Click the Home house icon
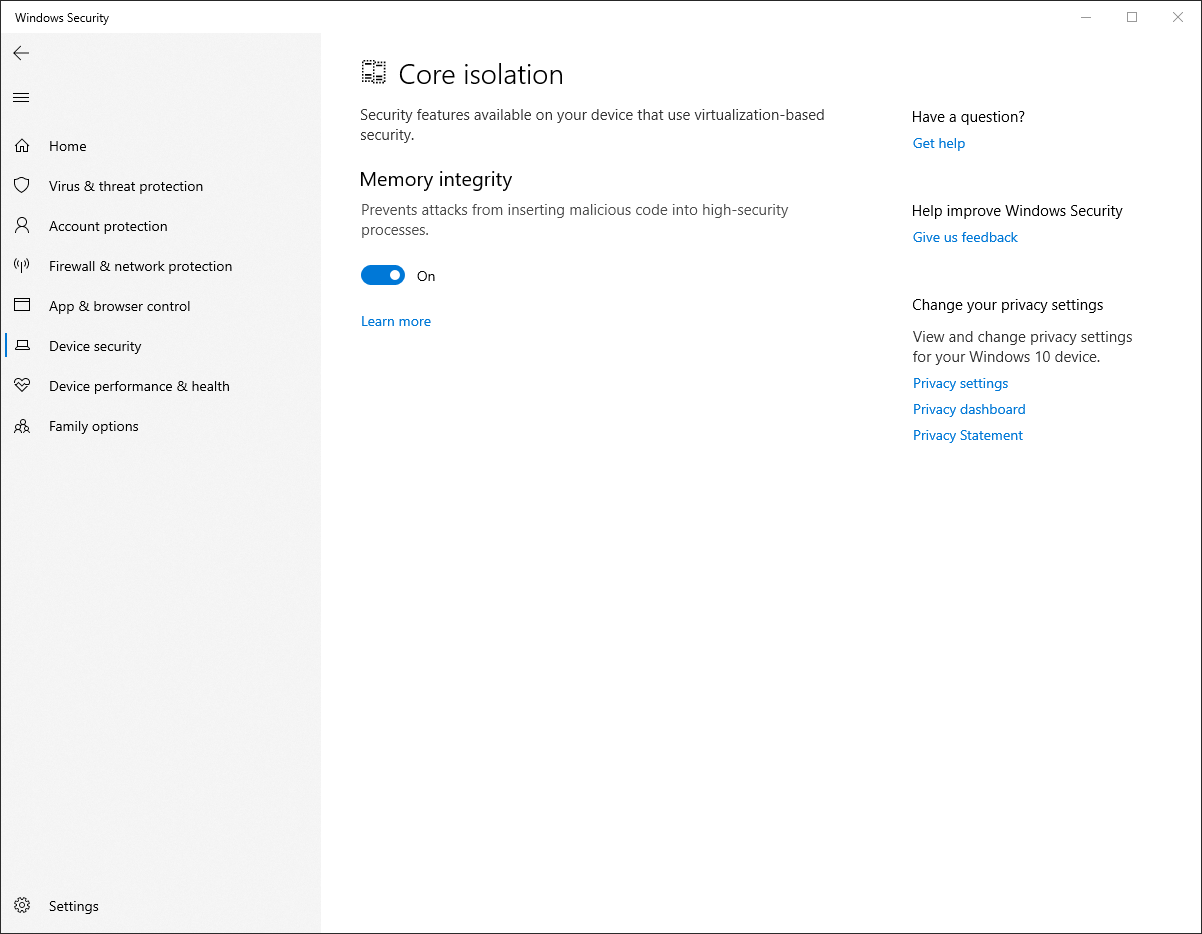 22,146
